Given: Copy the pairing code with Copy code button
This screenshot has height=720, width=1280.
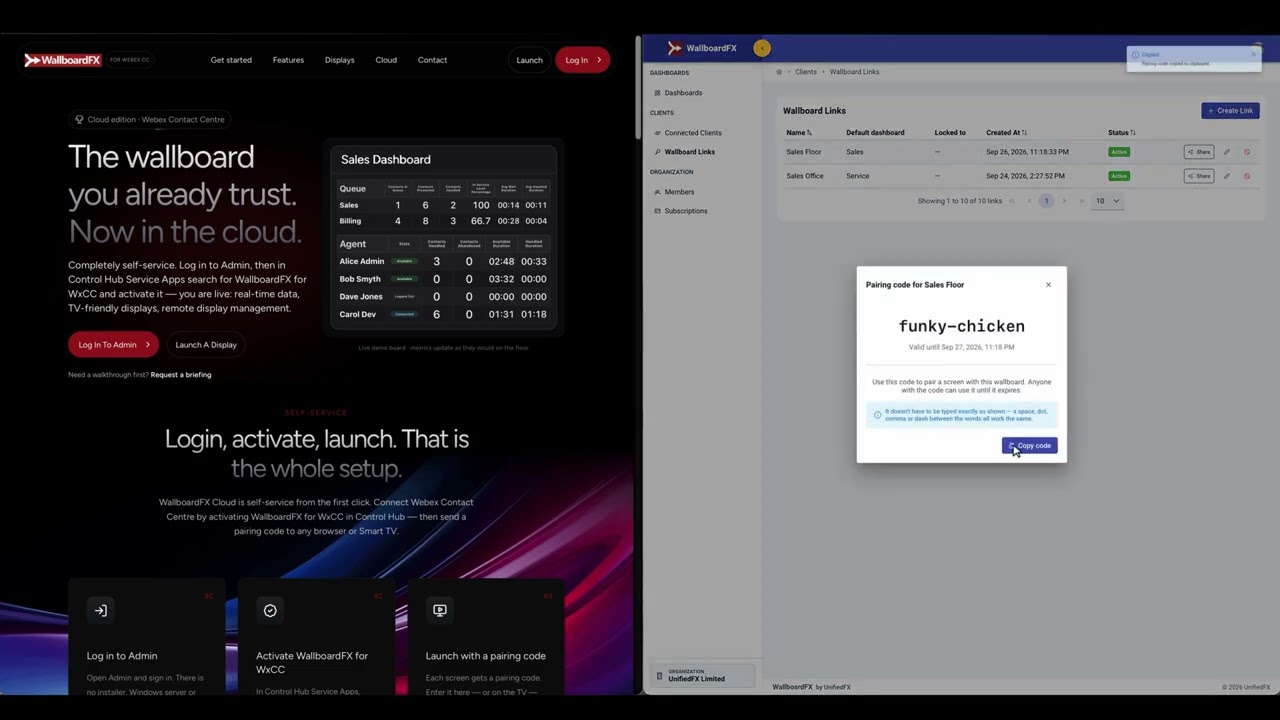Looking at the screenshot, I should click(1029, 446).
